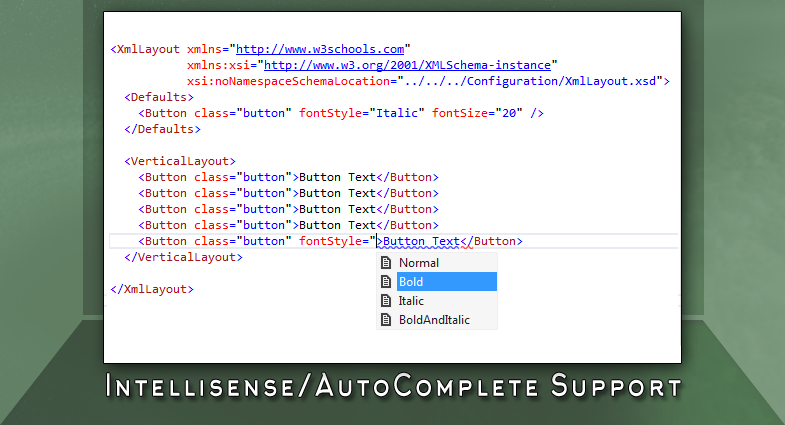The width and height of the screenshot is (785, 425).
Task: Select BoldAndItalic autocomplete option
Action: click(x=447, y=320)
